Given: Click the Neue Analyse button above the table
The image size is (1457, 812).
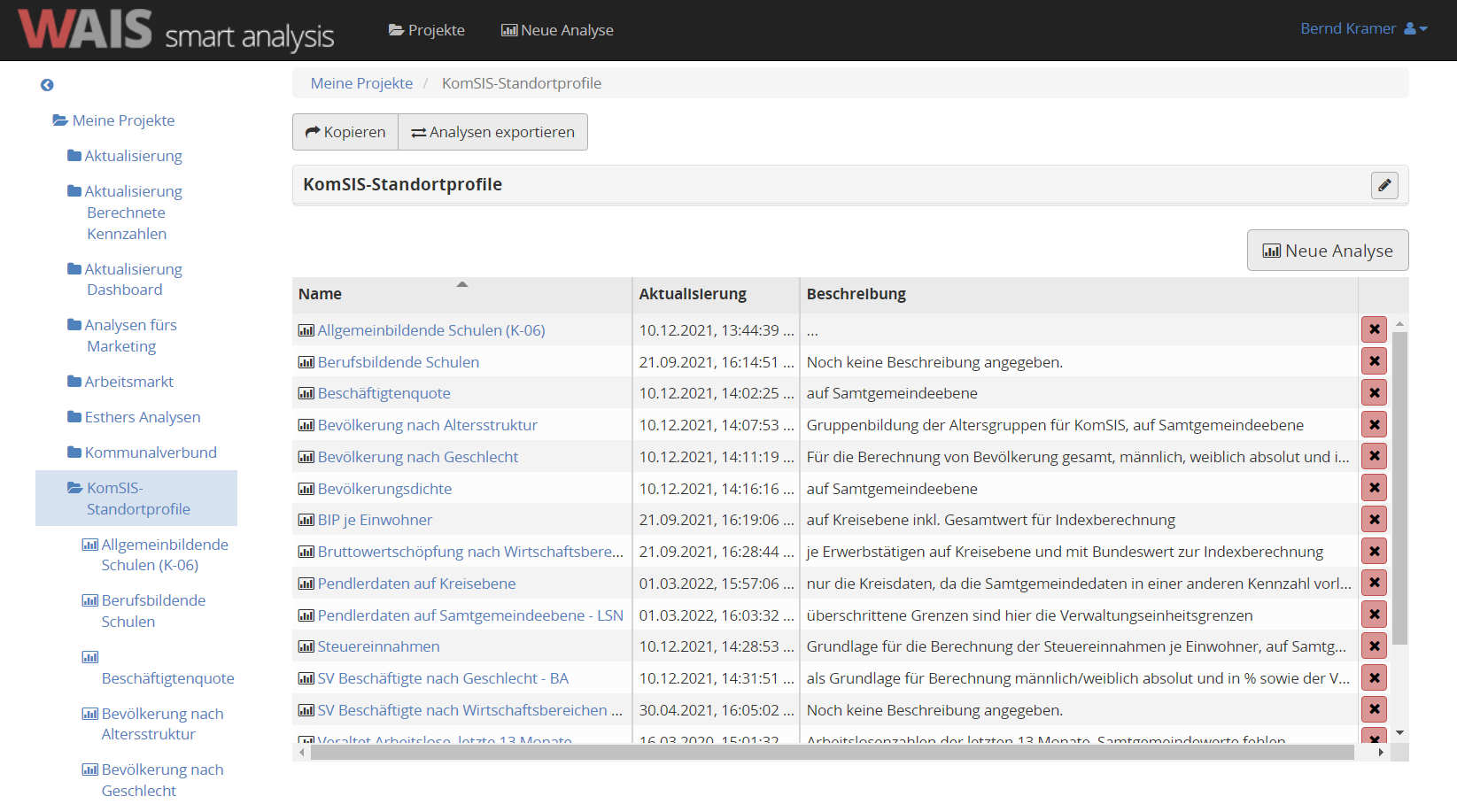Looking at the screenshot, I should click(1328, 251).
